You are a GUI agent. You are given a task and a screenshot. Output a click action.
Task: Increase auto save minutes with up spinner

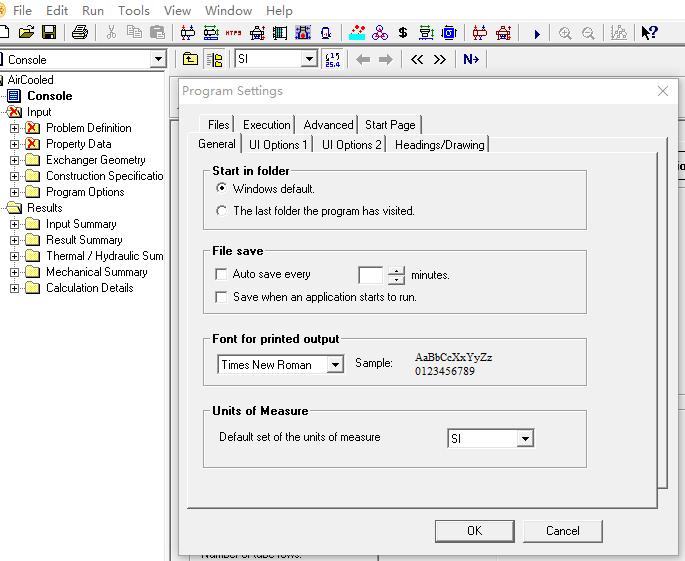396,271
